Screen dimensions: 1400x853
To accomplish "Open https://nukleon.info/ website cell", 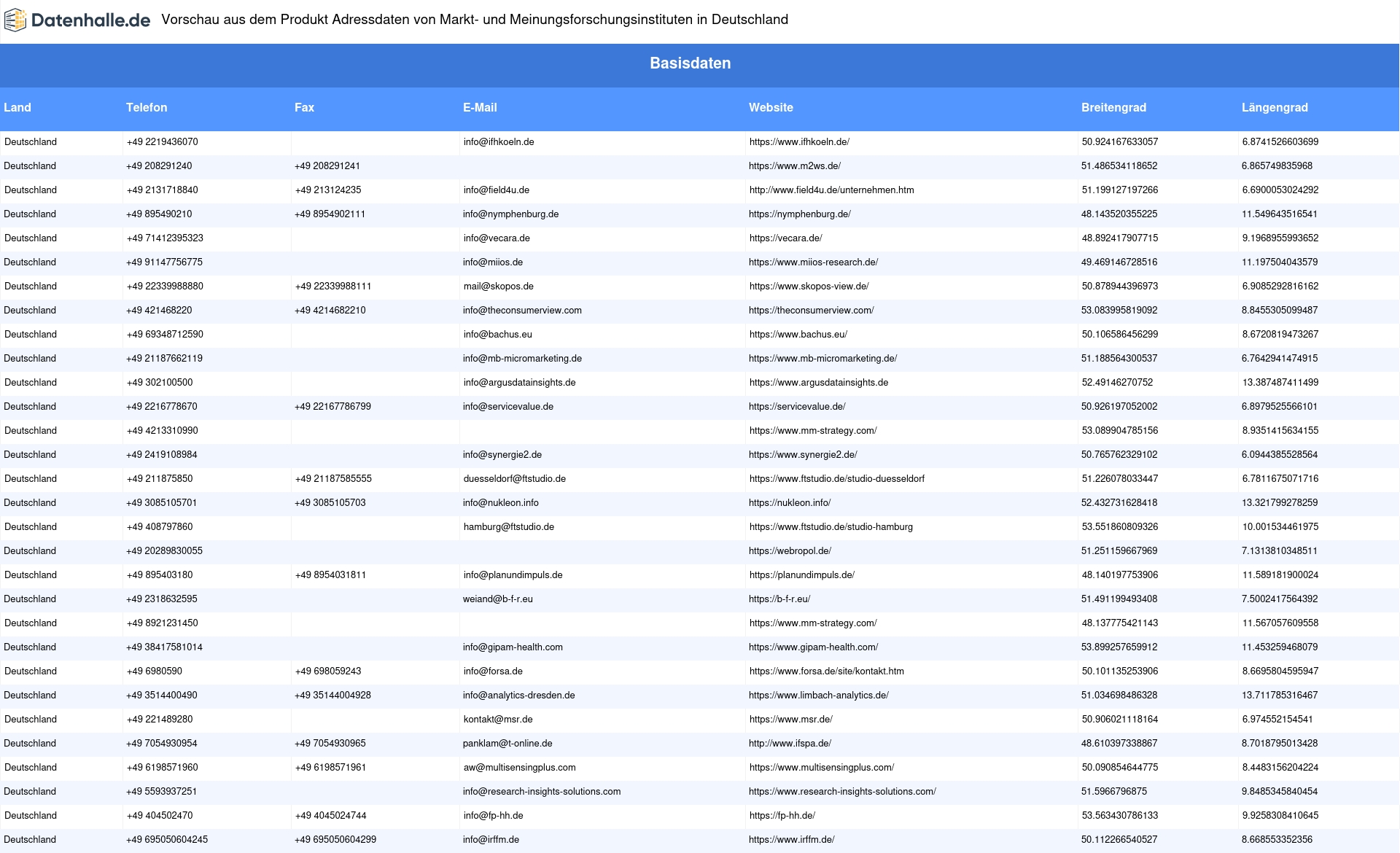I will coord(790,503).
